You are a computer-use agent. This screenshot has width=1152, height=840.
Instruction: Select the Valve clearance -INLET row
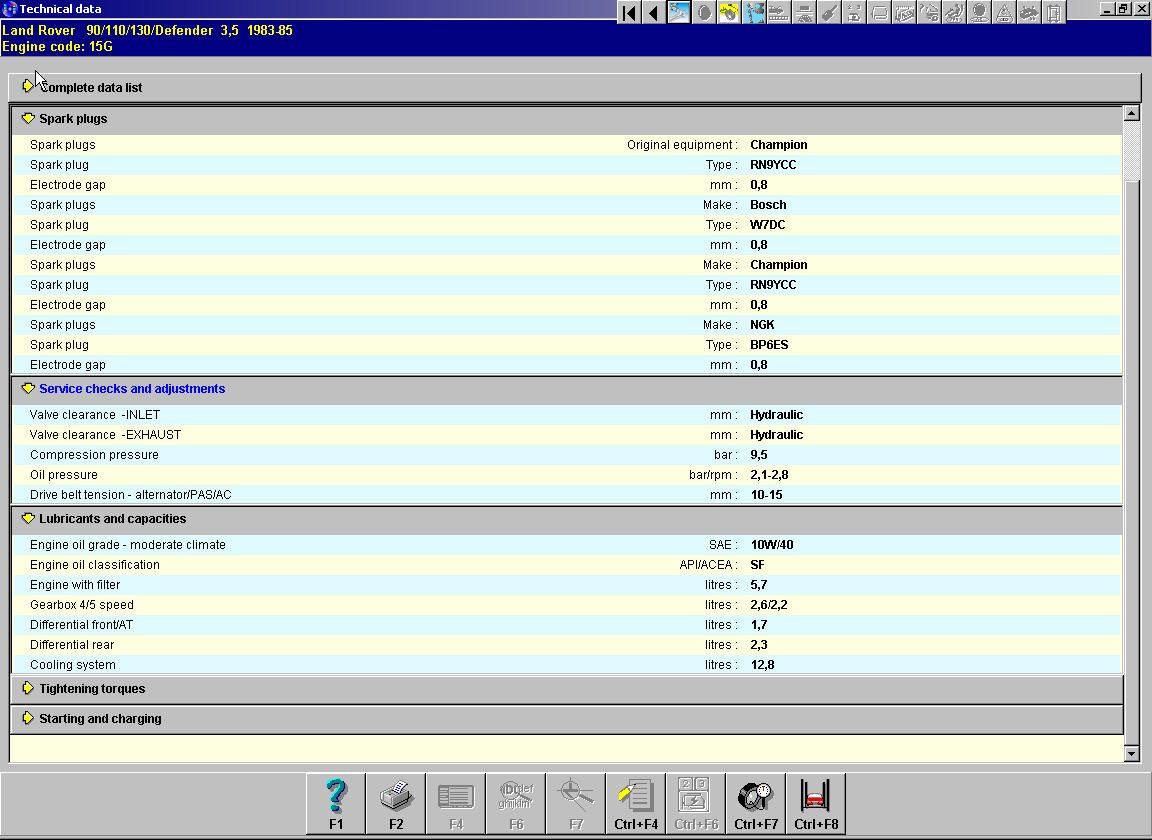(x=567, y=415)
